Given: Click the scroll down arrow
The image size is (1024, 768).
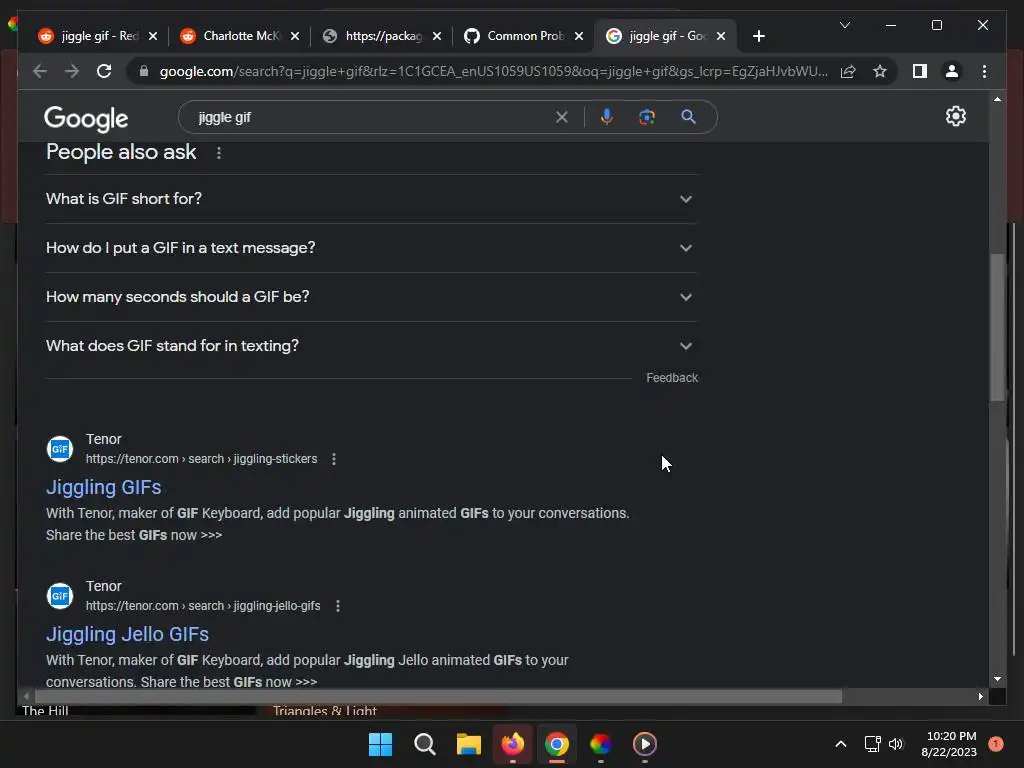Looking at the screenshot, I should 997,679.
